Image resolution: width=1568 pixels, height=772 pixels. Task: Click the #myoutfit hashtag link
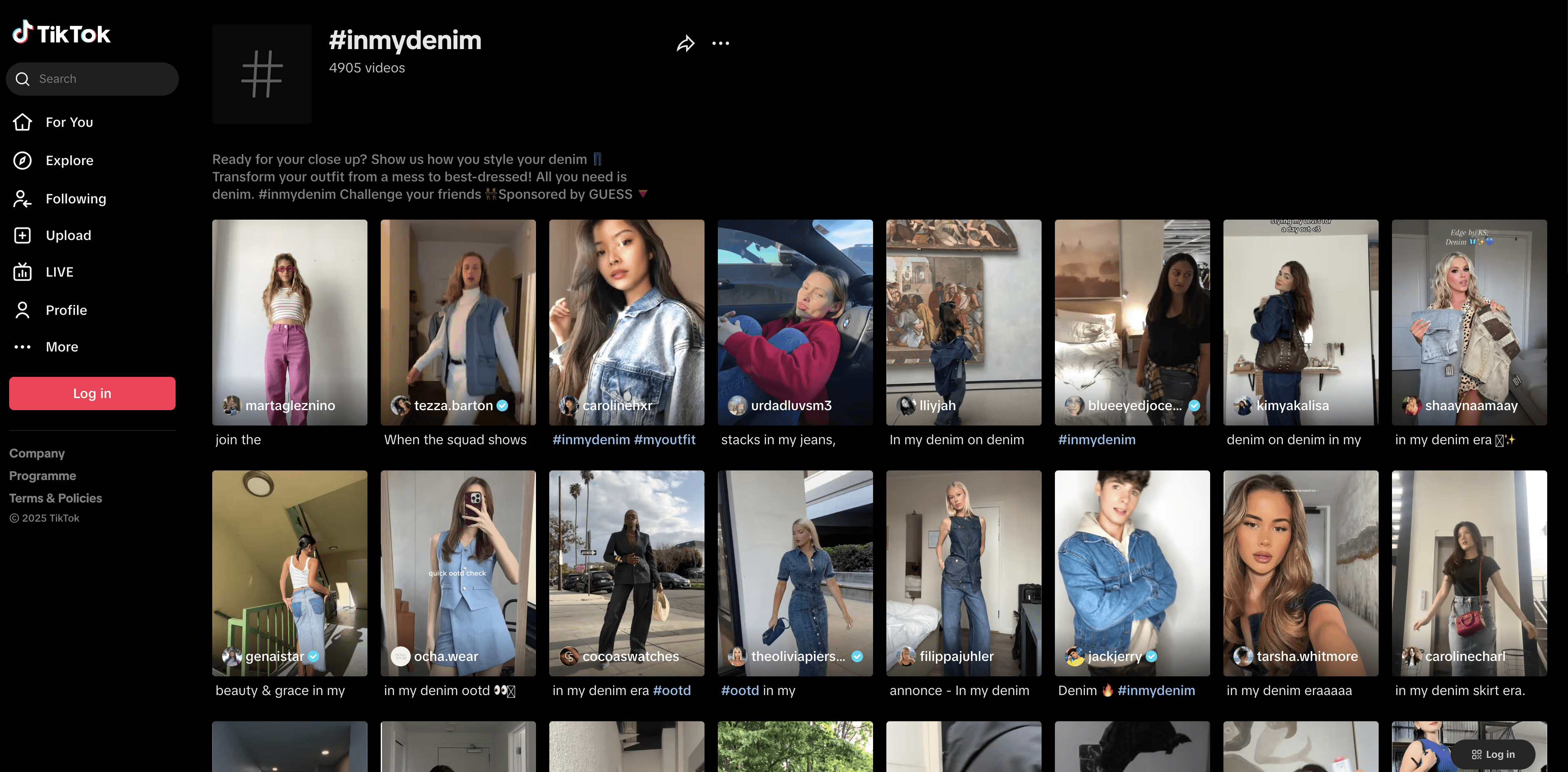click(664, 440)
